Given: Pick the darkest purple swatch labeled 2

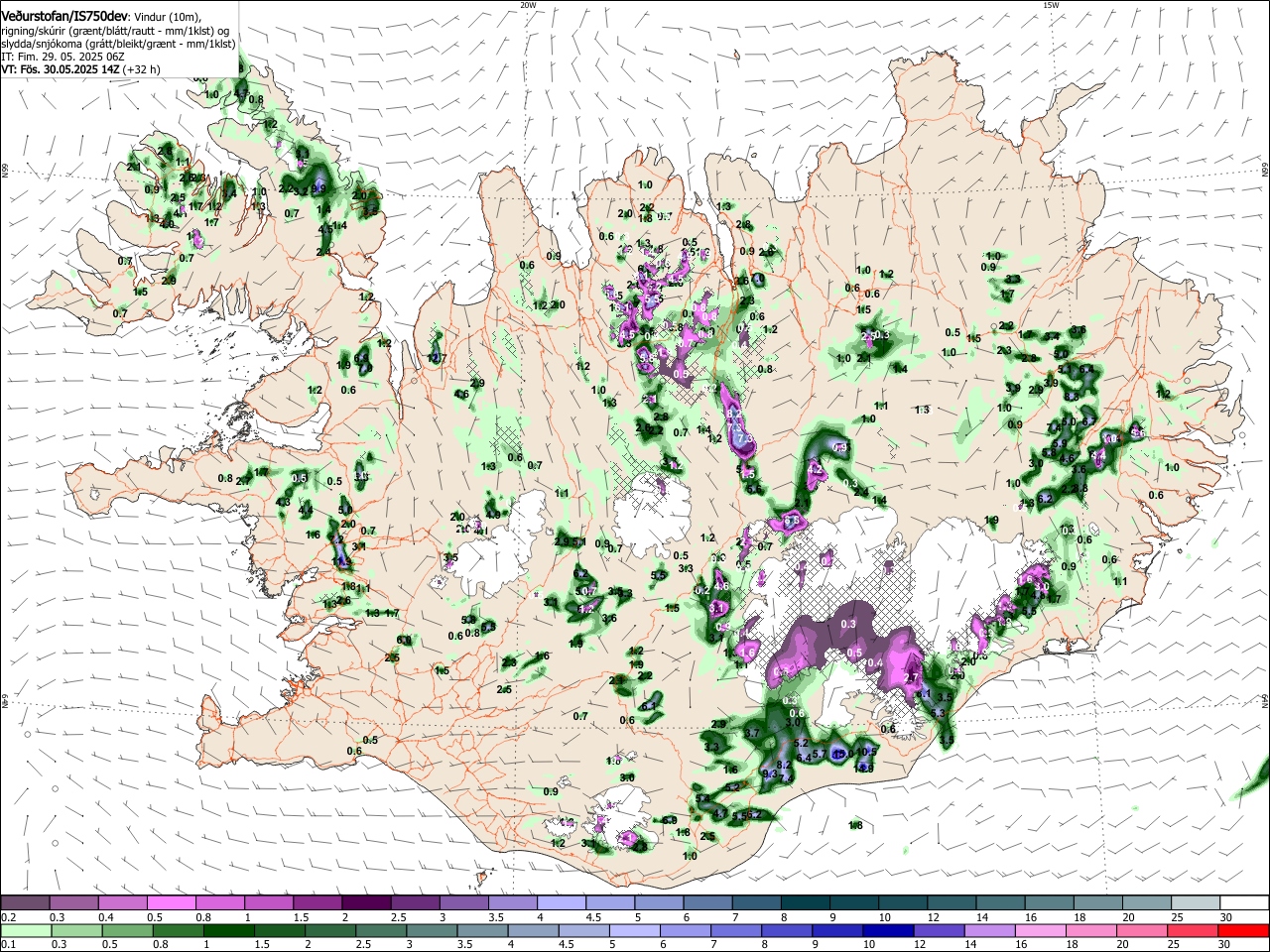Looking at the screenshot, I should [365, 903].
